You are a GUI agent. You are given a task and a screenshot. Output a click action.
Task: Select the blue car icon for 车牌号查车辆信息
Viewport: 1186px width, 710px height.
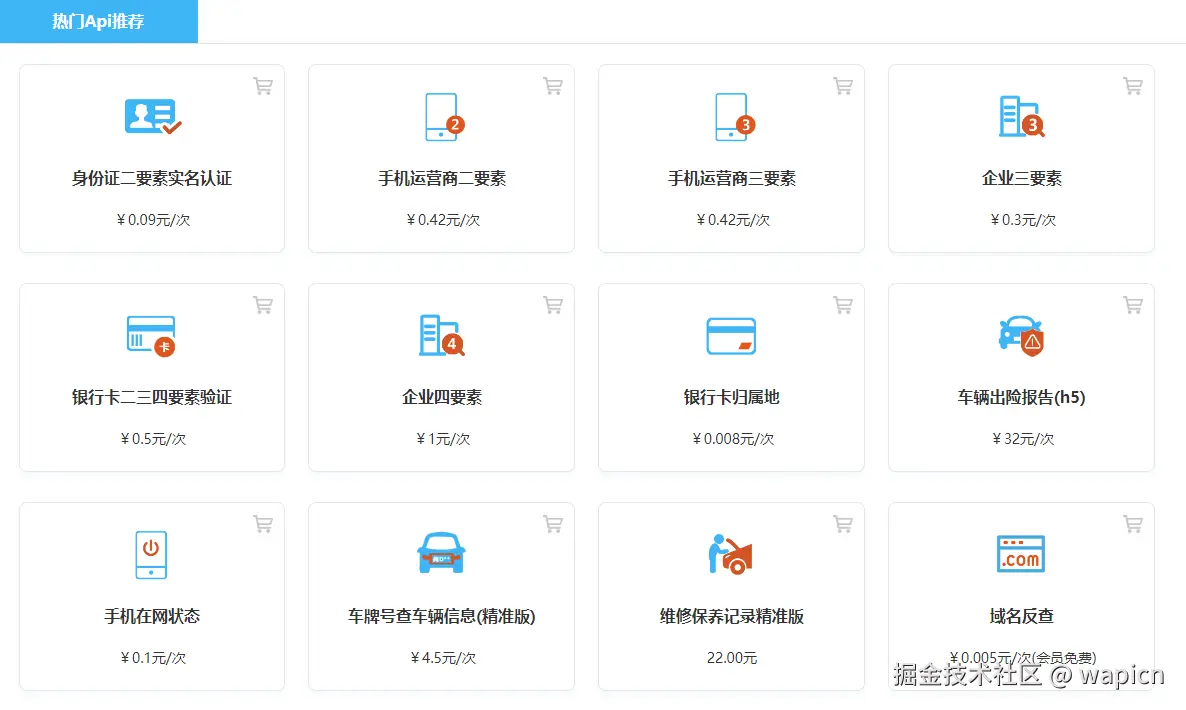tap(440, 554)
